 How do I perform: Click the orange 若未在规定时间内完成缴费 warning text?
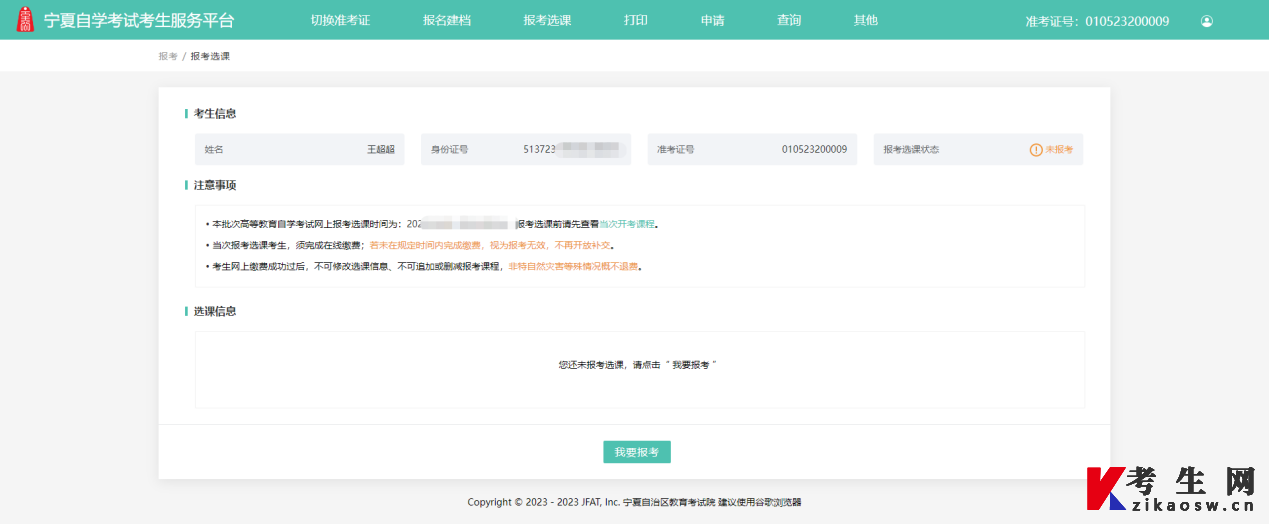tap(490, 245)
